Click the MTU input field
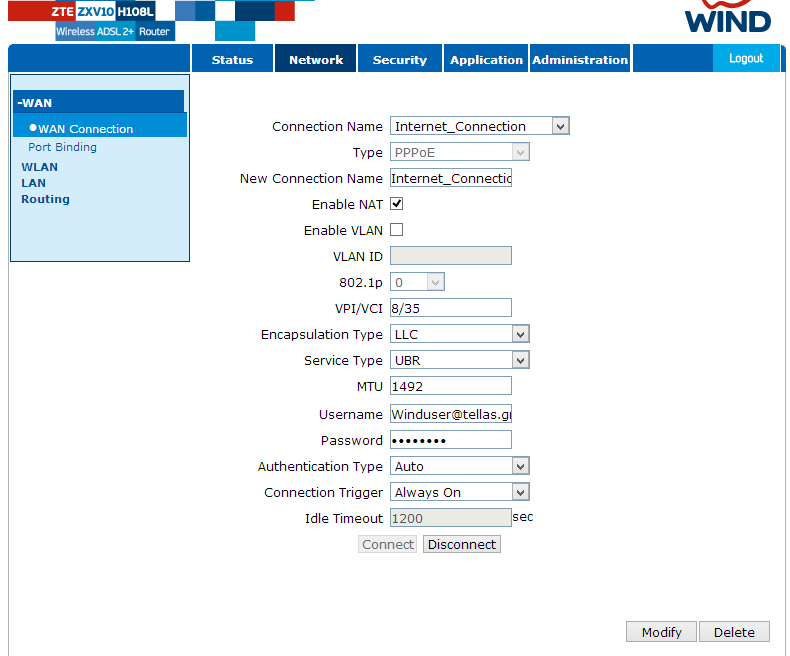This screenshot has width=790, height=656. [451, 386]
